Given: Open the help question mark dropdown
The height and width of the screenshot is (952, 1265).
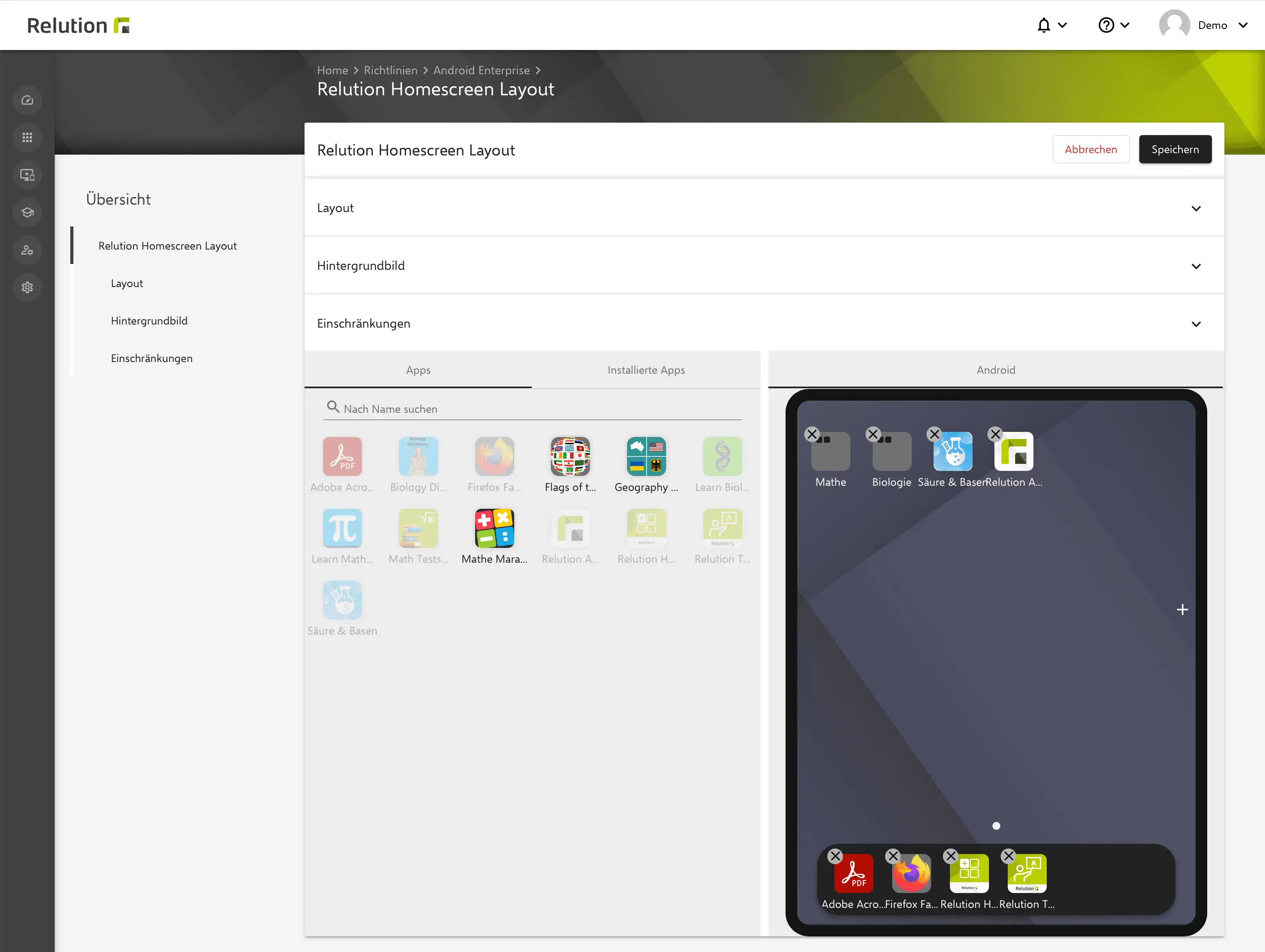Looking at the screenshot, I should [1114, 25].
